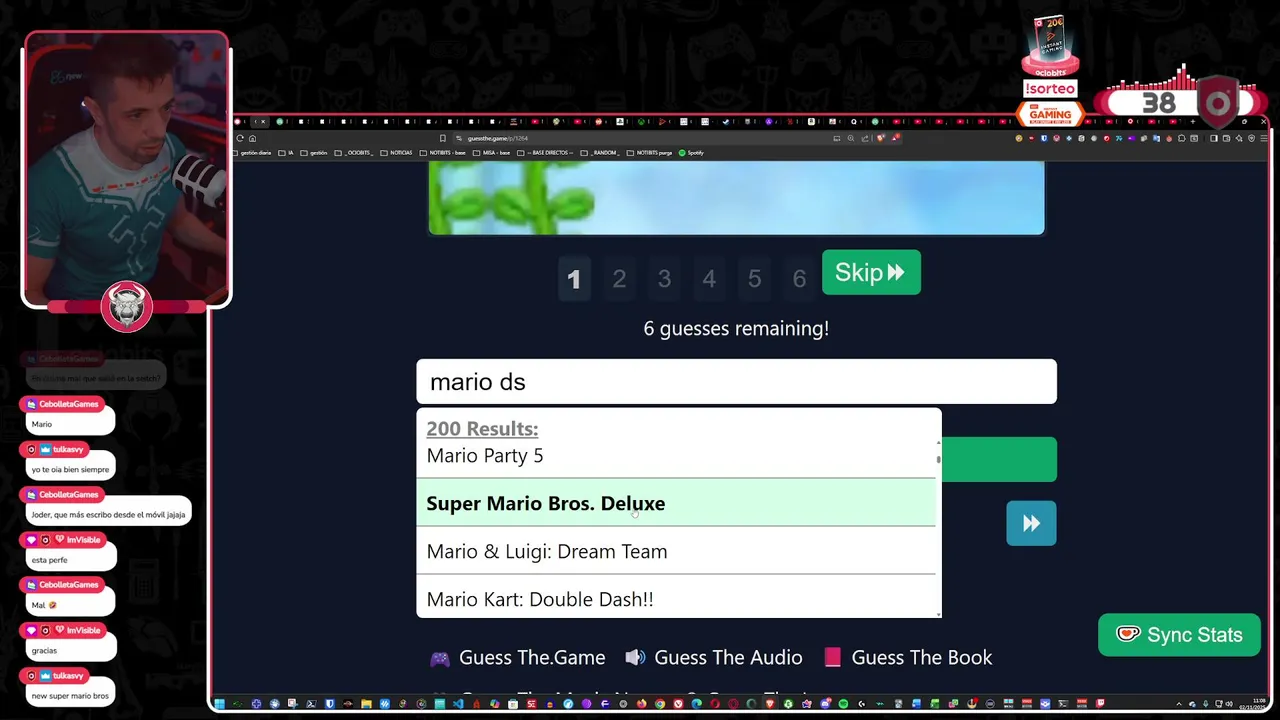This screenshot has width=1280, height=720.
Task: Open '-- BASE DIRECTOS --' bookmark folder
Action: 545,153
